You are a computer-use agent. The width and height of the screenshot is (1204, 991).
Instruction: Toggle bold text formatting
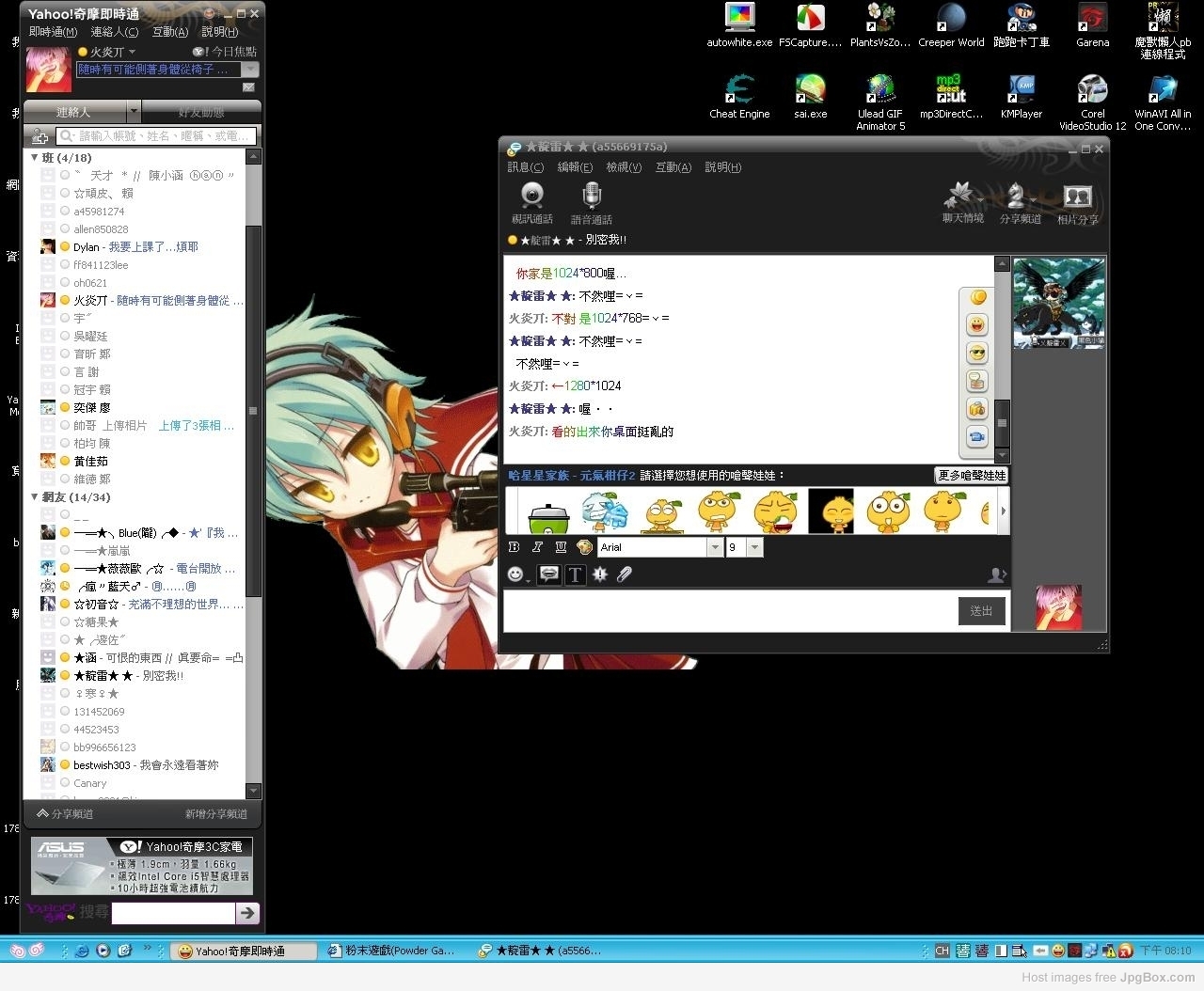click(x=514, y=547)
